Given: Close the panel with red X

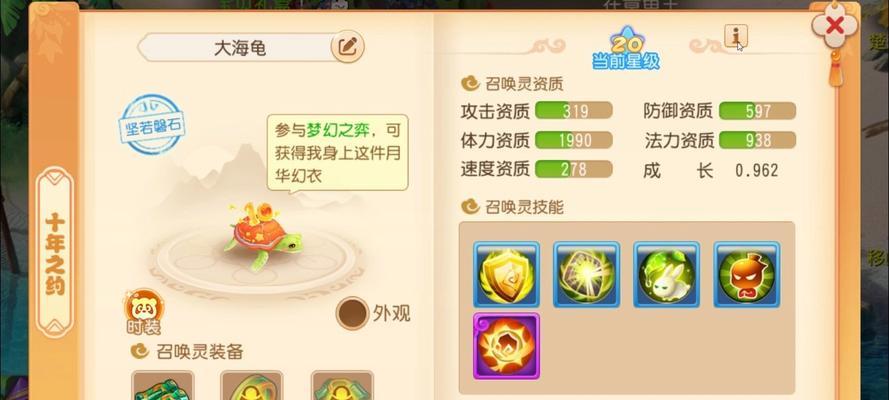Looking at the screenshot, I should point(835,25).
